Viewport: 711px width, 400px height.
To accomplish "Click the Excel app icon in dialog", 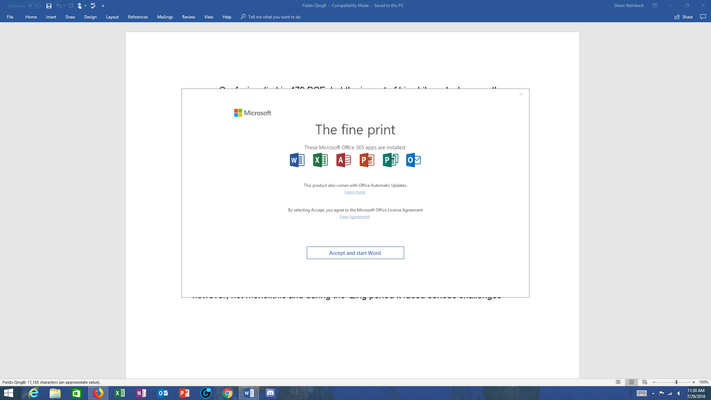I will coord(320,160).
